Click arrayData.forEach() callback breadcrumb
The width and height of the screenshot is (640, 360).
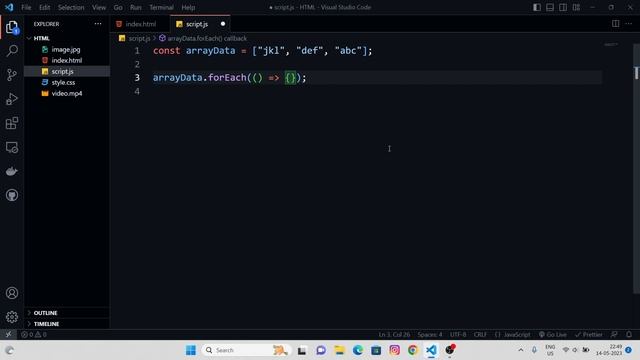click(x=207, y=38)
